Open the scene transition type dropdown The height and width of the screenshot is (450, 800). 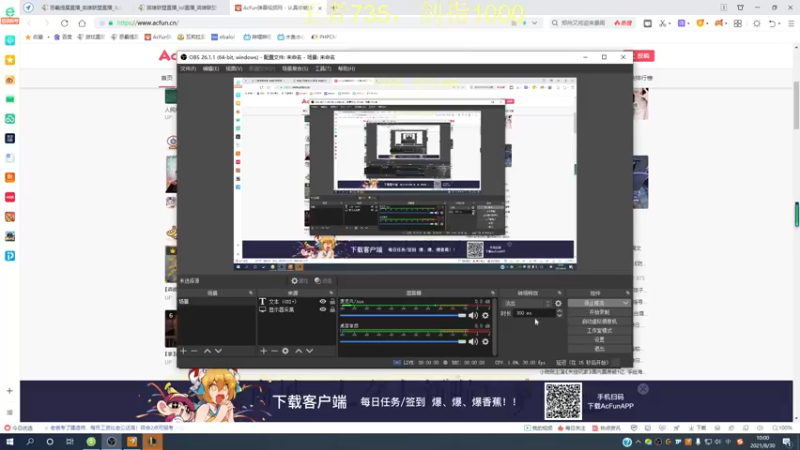[x=527, y=303]
